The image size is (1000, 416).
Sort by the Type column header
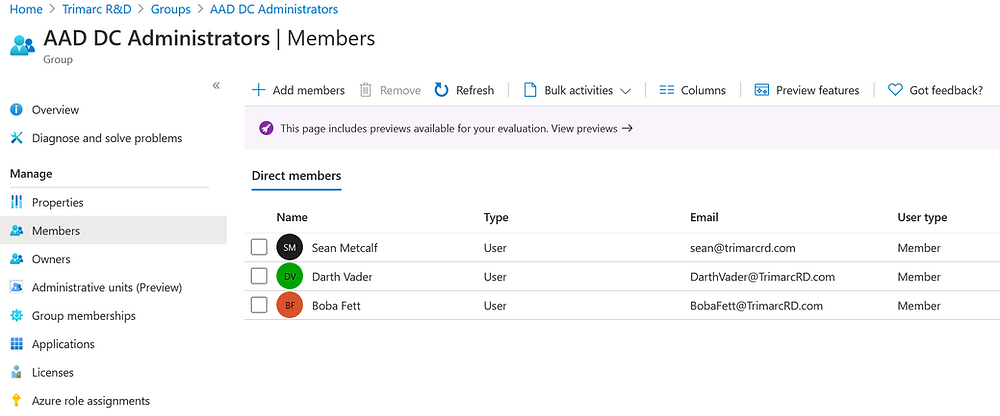[x=496, y=218]
